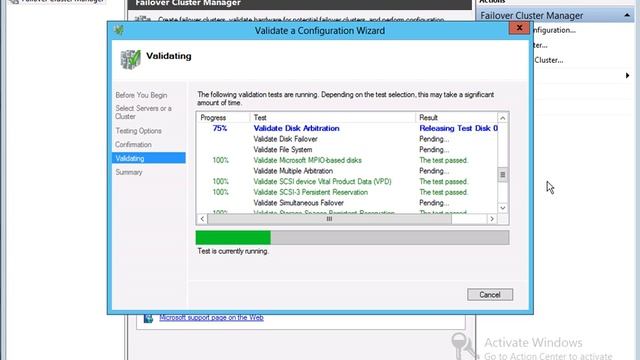Viewport: 640px width, 360px height.
Task: Close the Validate a Configuration Wizard
Action: (519, 28)
